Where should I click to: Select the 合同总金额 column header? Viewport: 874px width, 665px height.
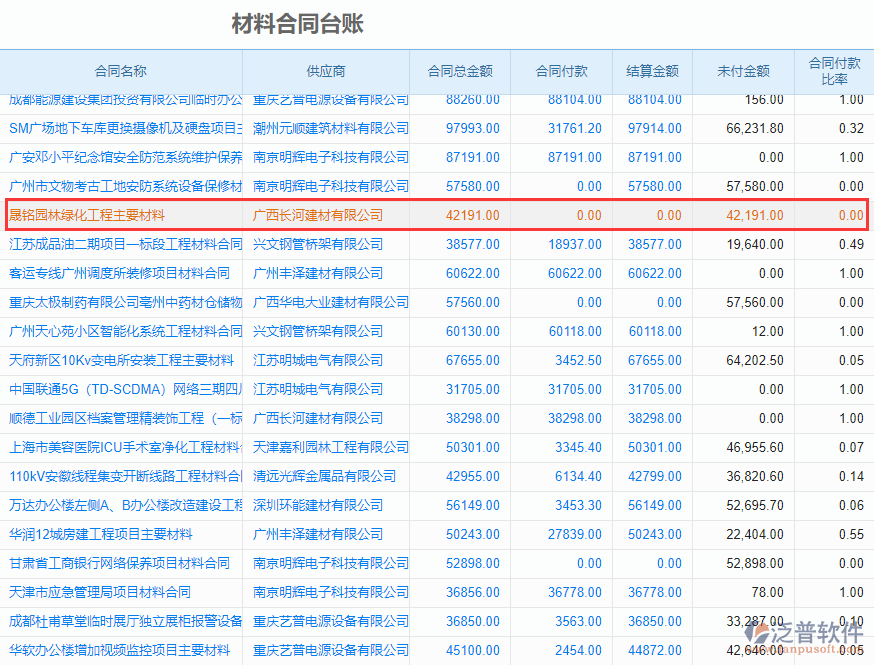(x=460, y=71)
